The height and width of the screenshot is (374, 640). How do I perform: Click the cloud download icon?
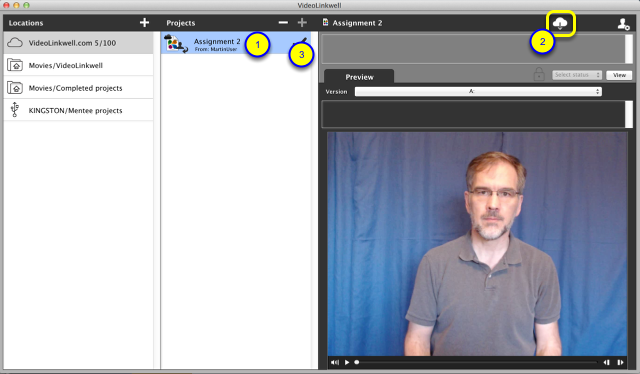tap(560, 24)
